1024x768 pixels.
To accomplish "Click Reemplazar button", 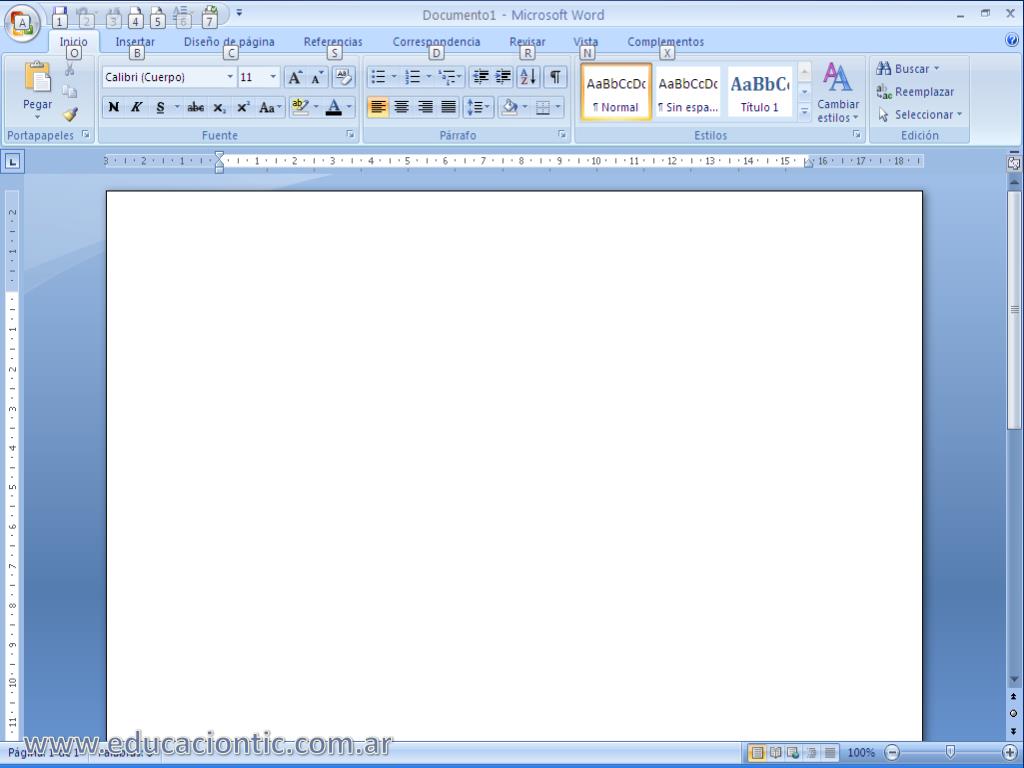I will (x=915, y=92).
